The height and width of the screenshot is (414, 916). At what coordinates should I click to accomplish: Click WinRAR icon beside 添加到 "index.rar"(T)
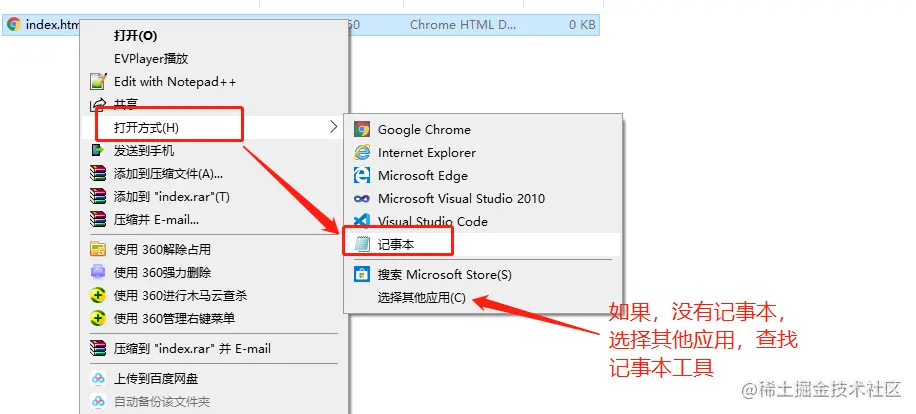pyautogui.click(x=98, y=197)
